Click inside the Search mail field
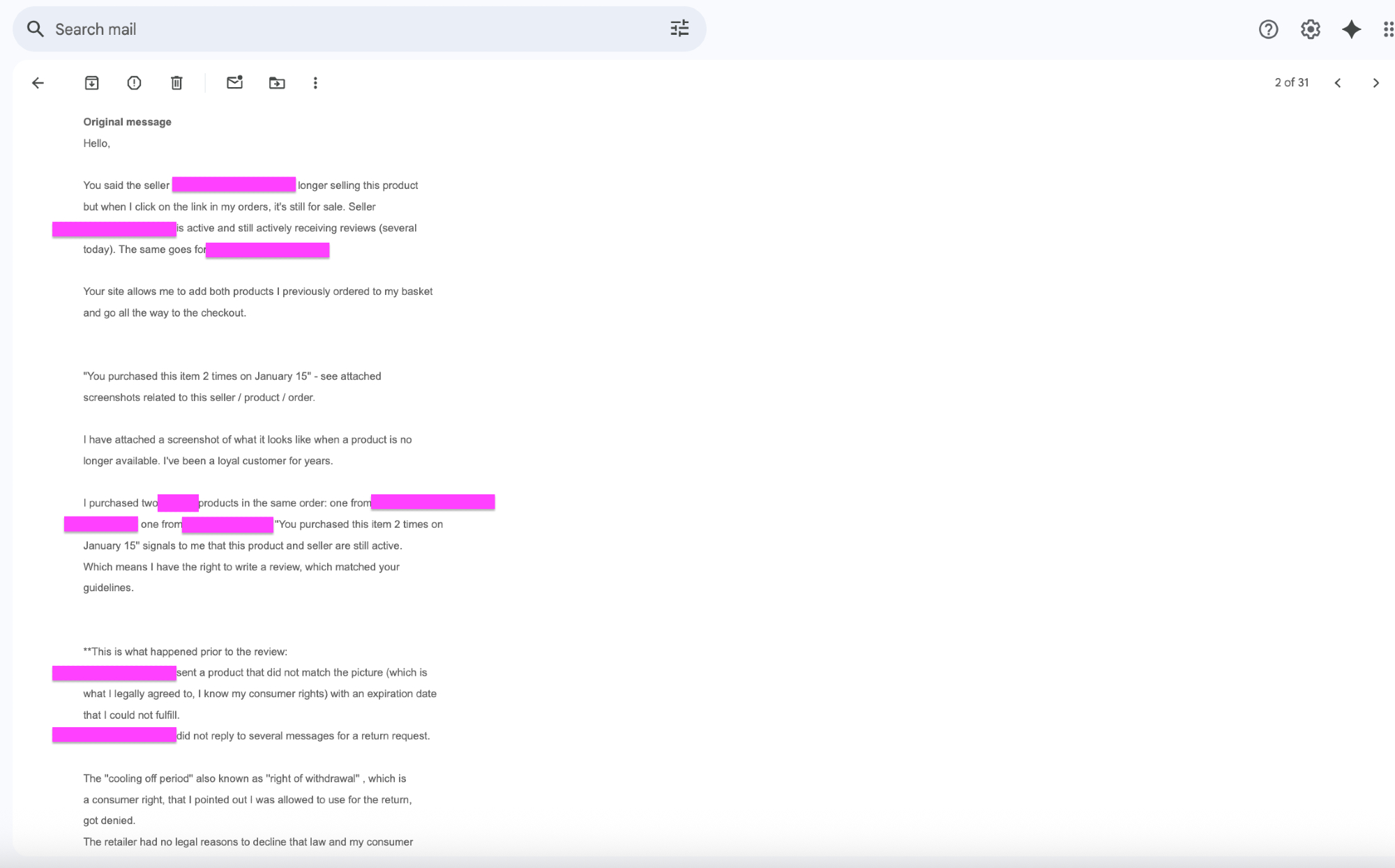The height and width of the screenshot is (868, 1395). click(349, 29)
